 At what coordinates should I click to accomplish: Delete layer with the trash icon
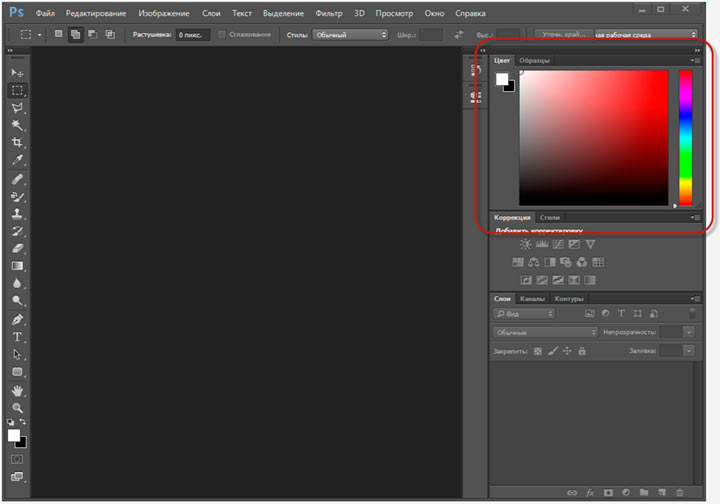pos(680,493)
